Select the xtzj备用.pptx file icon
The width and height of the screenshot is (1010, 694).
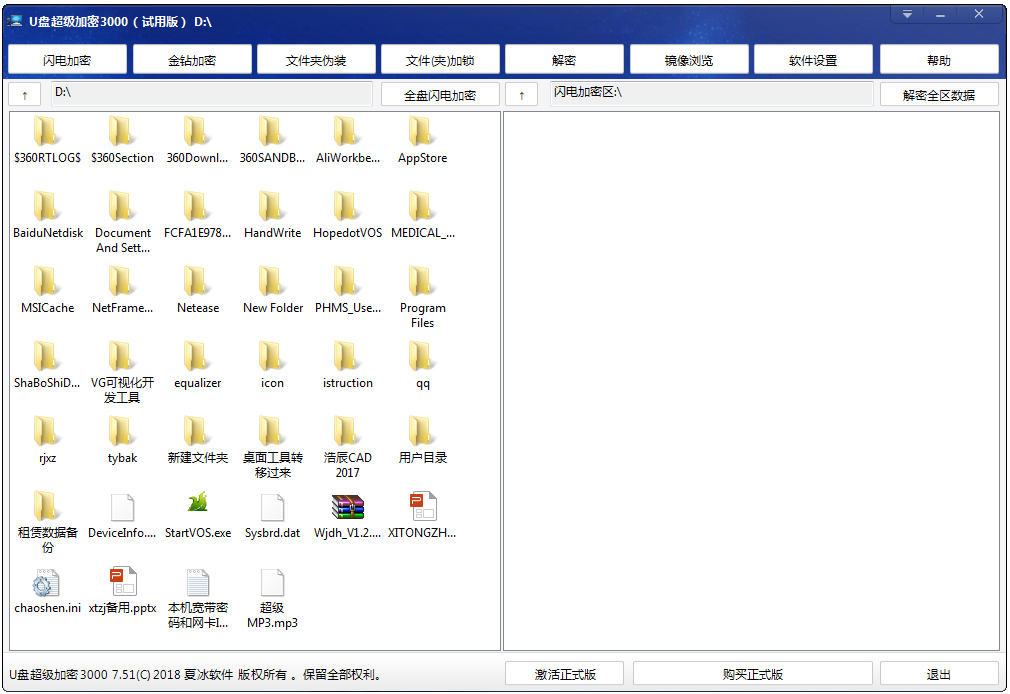[122, 582]
